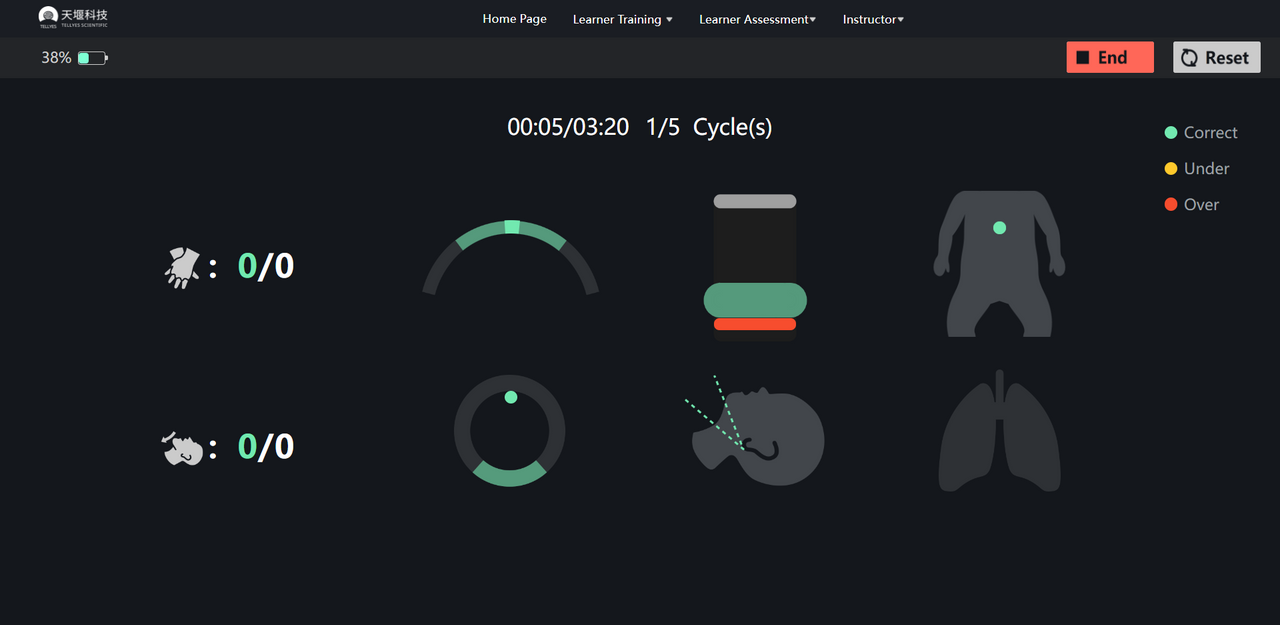Click the compression depth bar indicator
This screenshot has width=1280, height=625.
755,267
